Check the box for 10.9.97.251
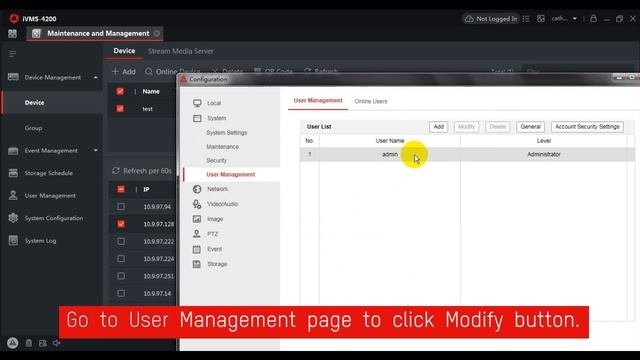The image size is (640, 360). pyautogui.click(x=121, y=276)
